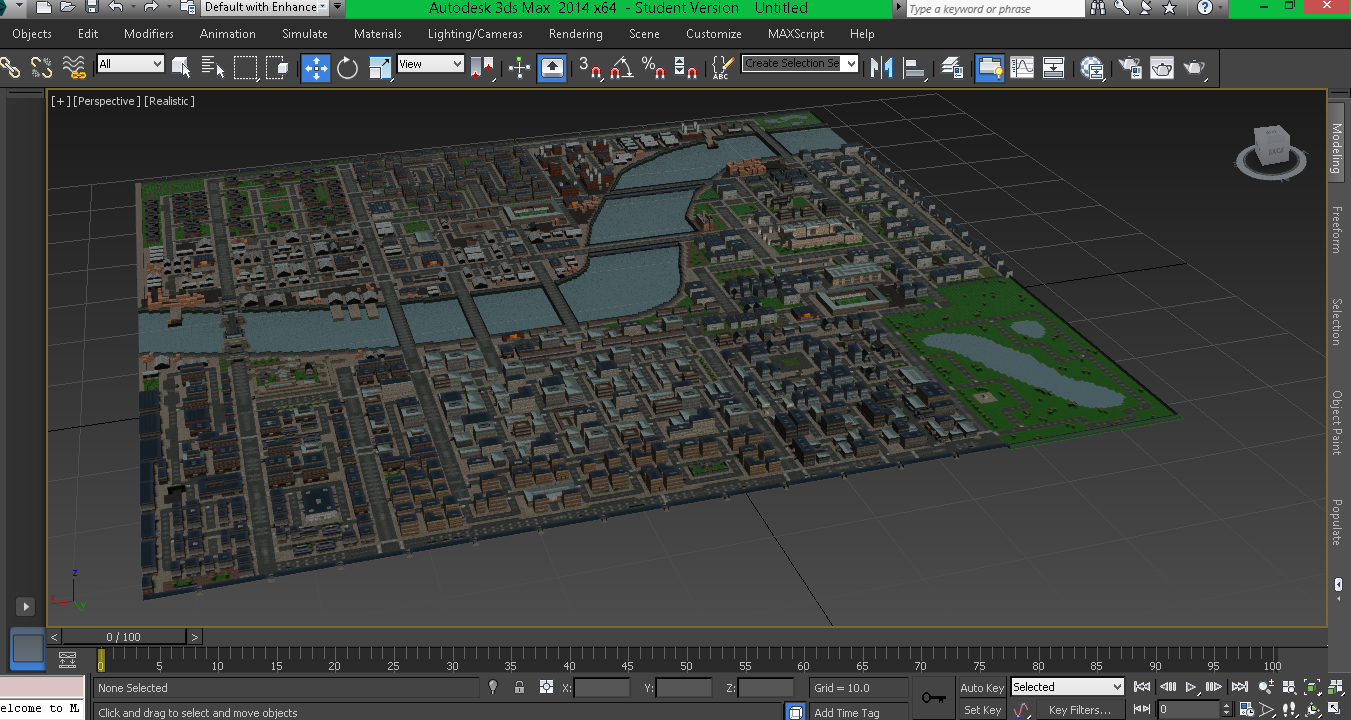Click the Mirror tool icon
Image resolution: width=1351 pixels, height=720 pixels.
pos(881,68)
